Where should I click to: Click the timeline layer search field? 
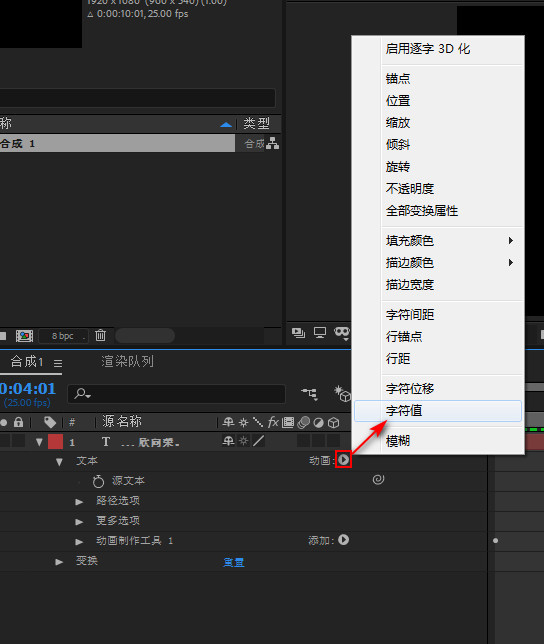pos(177,394)
